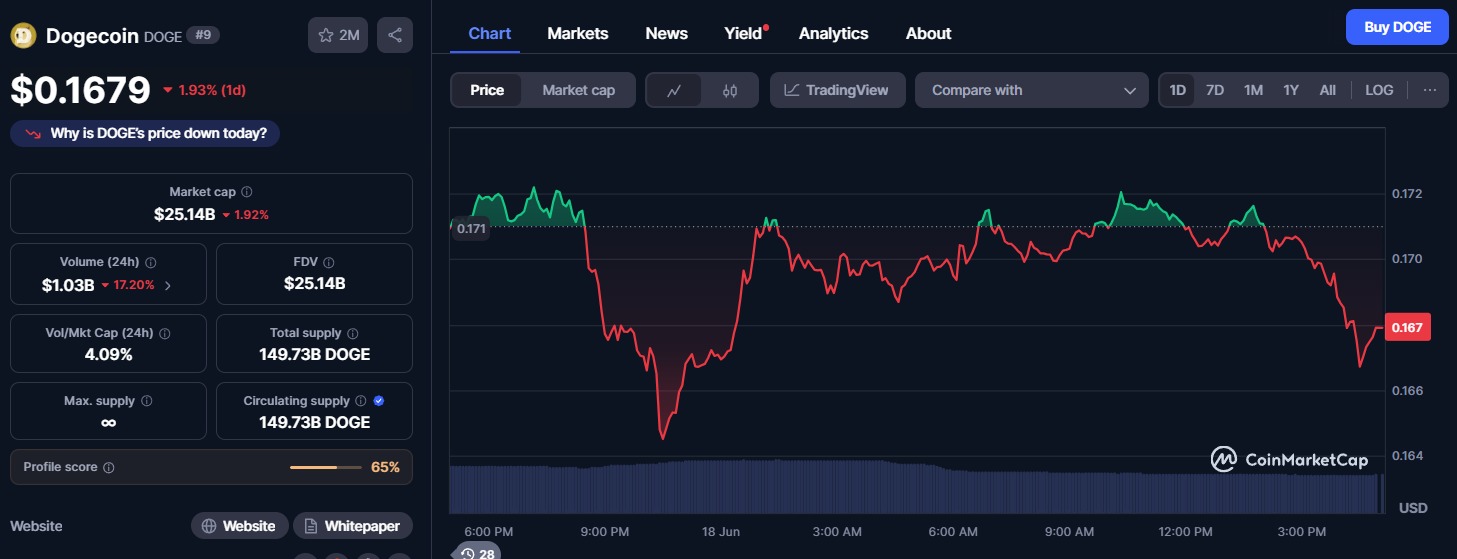Switch chart to Market cap view
The image size is (1457, 559).
coord(579,90)
